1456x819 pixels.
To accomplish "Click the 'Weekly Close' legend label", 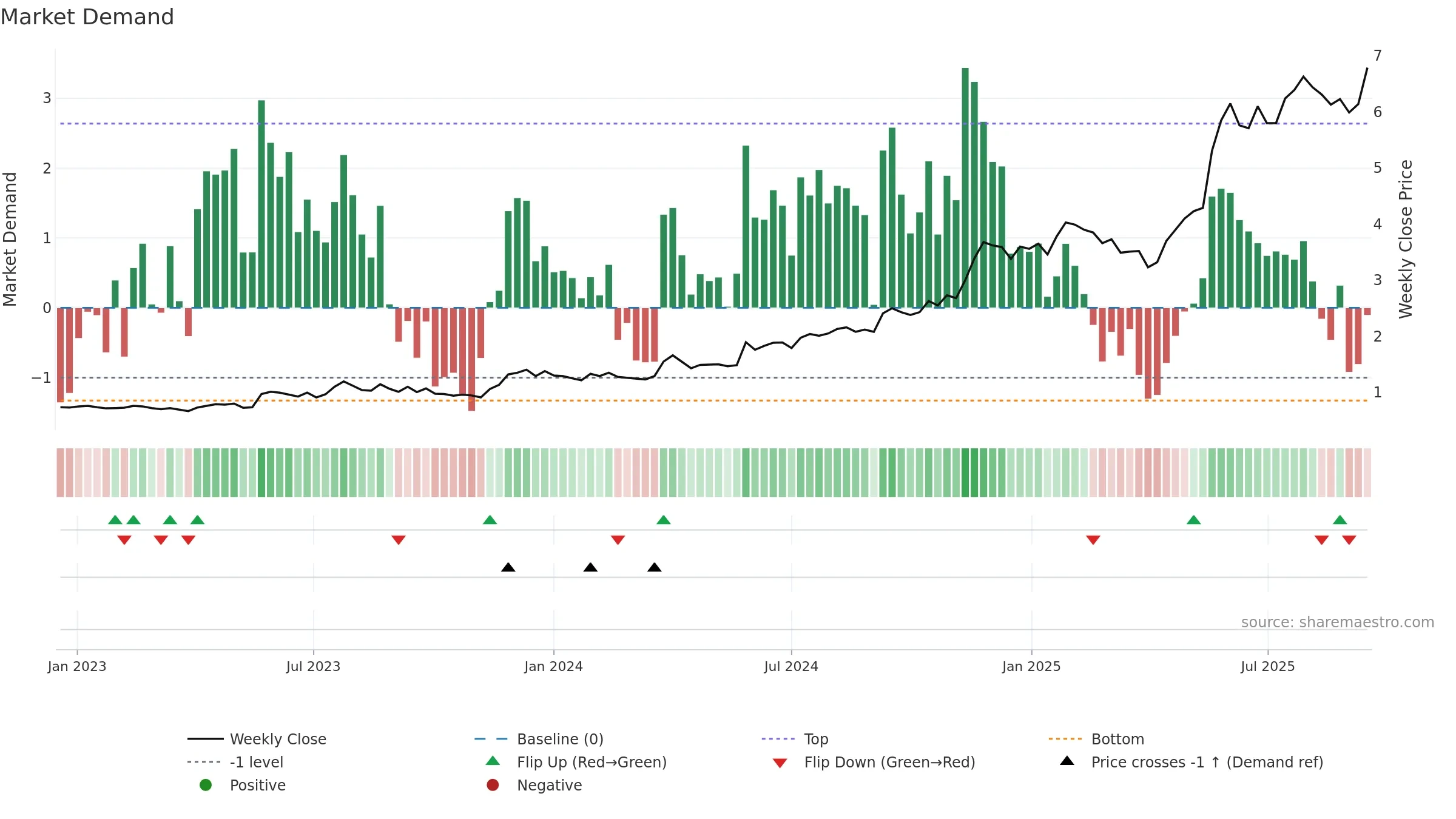I will [278, 739].
